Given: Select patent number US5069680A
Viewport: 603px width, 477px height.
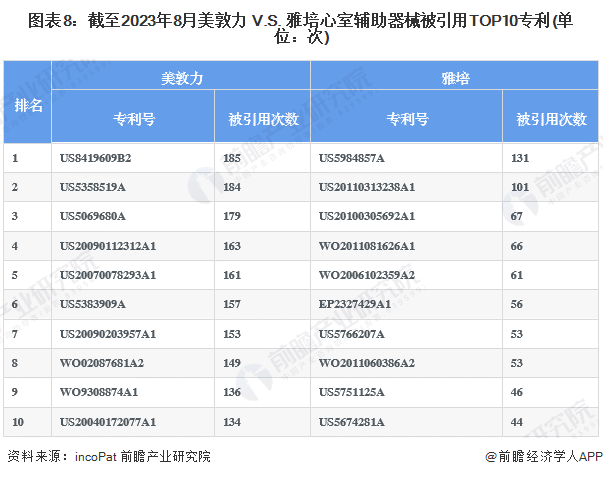Looking at the screenshot, I should coord(93,216).
